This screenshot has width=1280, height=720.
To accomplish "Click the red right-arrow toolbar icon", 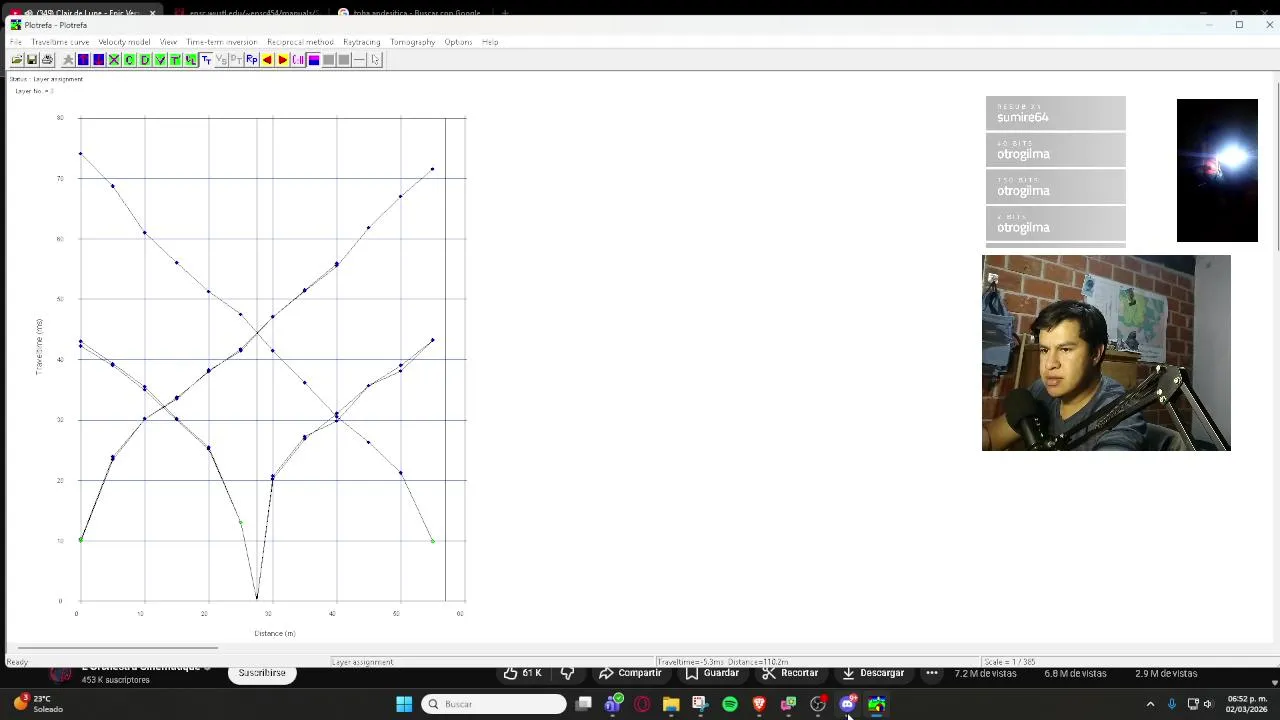I will pos(282,60).
